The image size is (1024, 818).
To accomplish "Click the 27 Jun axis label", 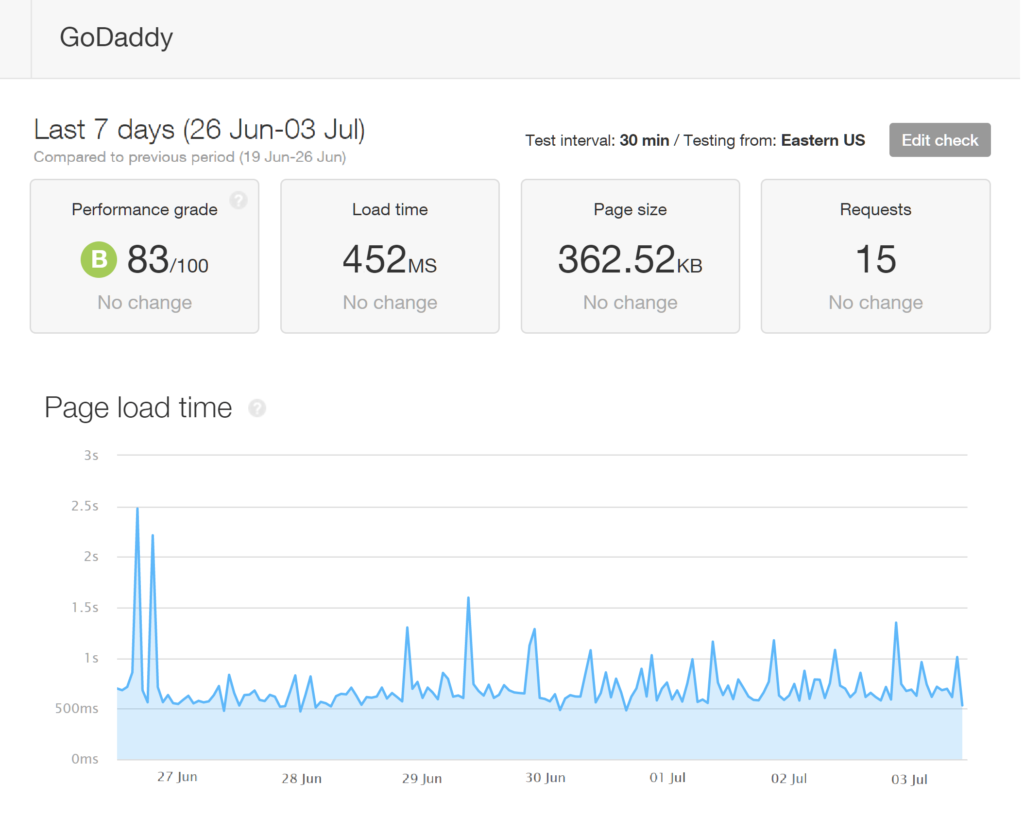I will click(177, 777).
